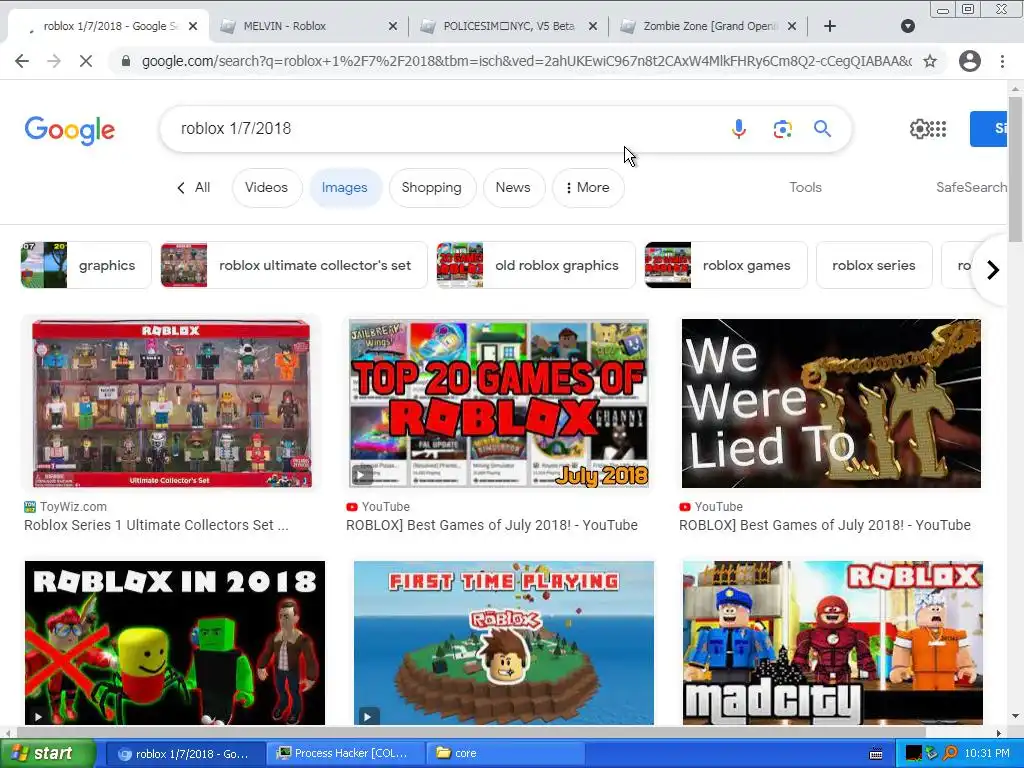Click the taskbar clock 10:31 PM

point(987,754)
